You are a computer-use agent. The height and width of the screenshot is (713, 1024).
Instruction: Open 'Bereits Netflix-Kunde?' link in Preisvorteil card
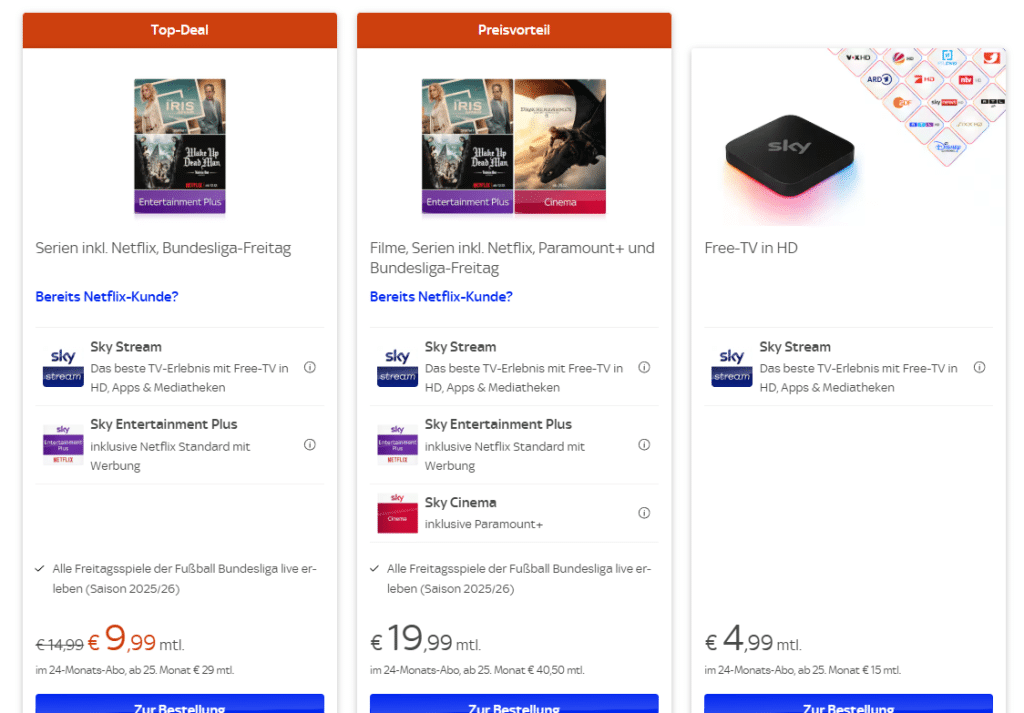[x=441, y=297]
